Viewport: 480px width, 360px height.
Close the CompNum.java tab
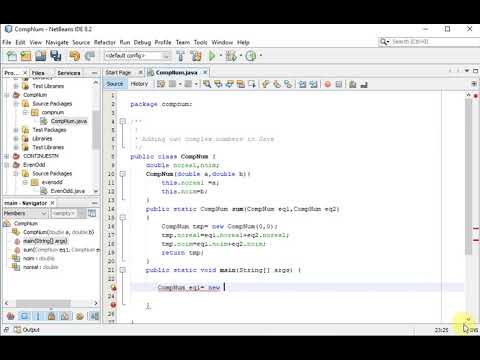(x=205, y=72)
